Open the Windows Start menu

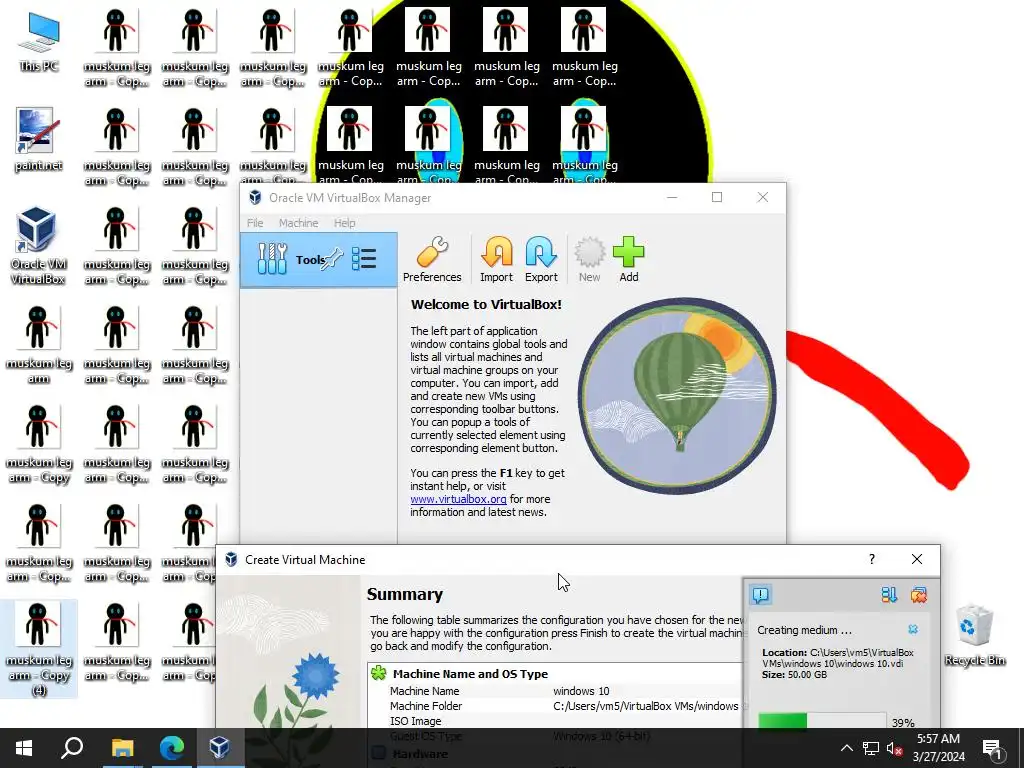[24, 748]
